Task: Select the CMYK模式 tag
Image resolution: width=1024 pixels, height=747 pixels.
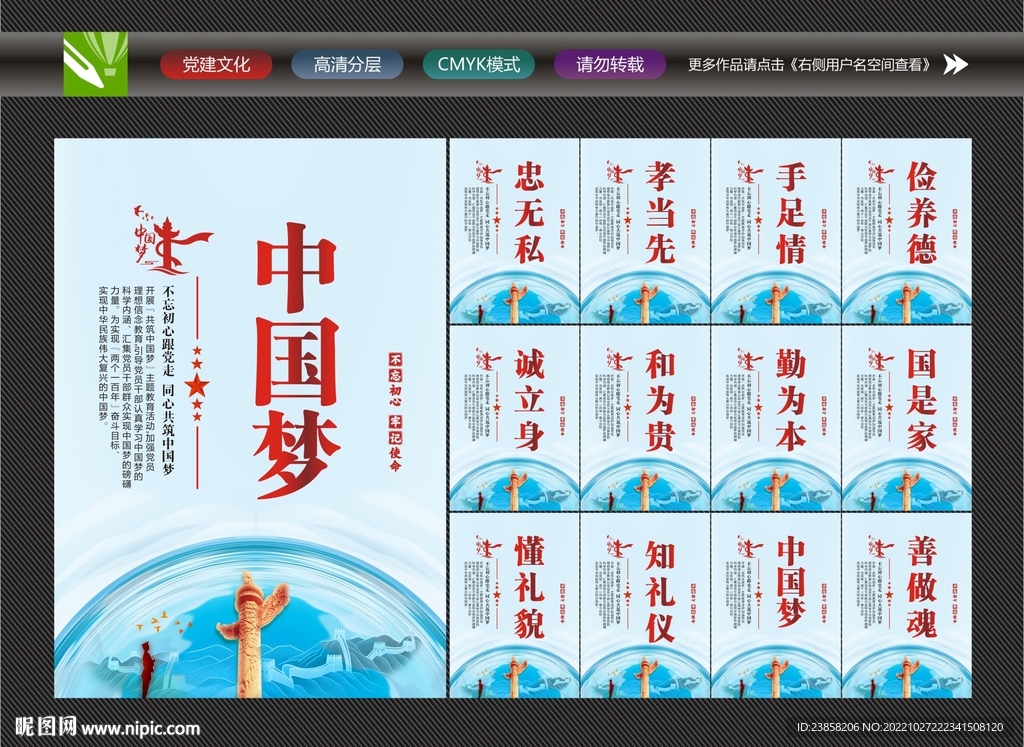Action: point(477,64)
